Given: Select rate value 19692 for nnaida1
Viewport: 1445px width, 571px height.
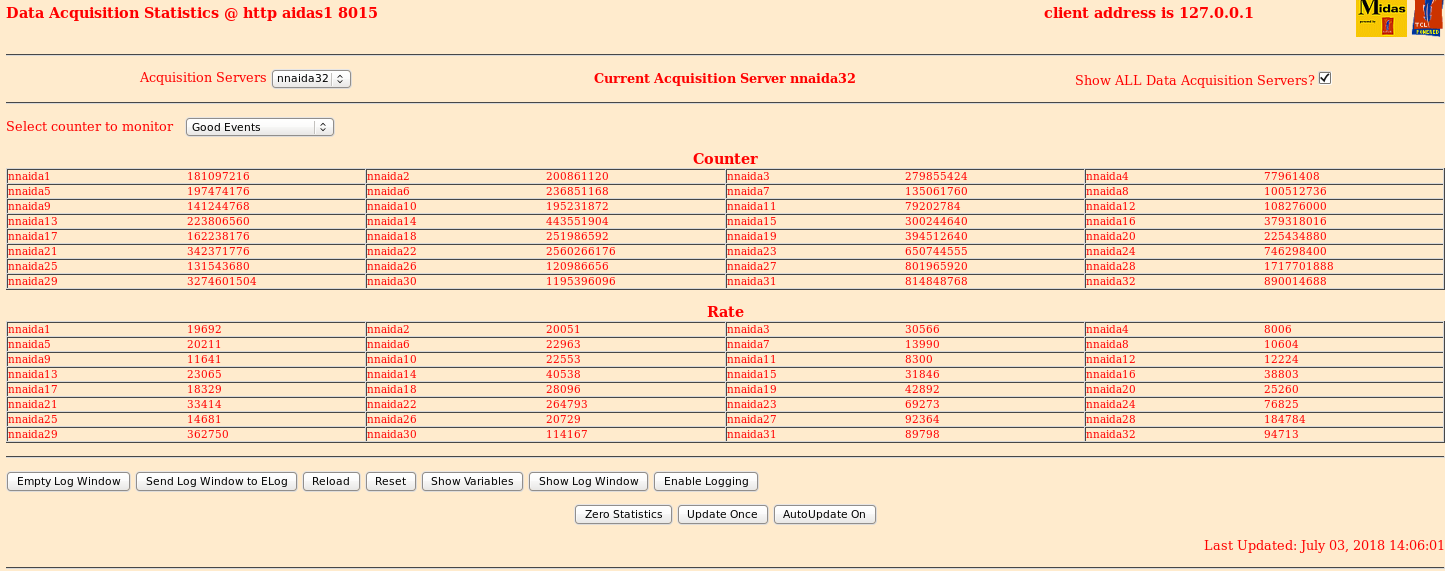Looking at the screenshot, I should point(204,329).
